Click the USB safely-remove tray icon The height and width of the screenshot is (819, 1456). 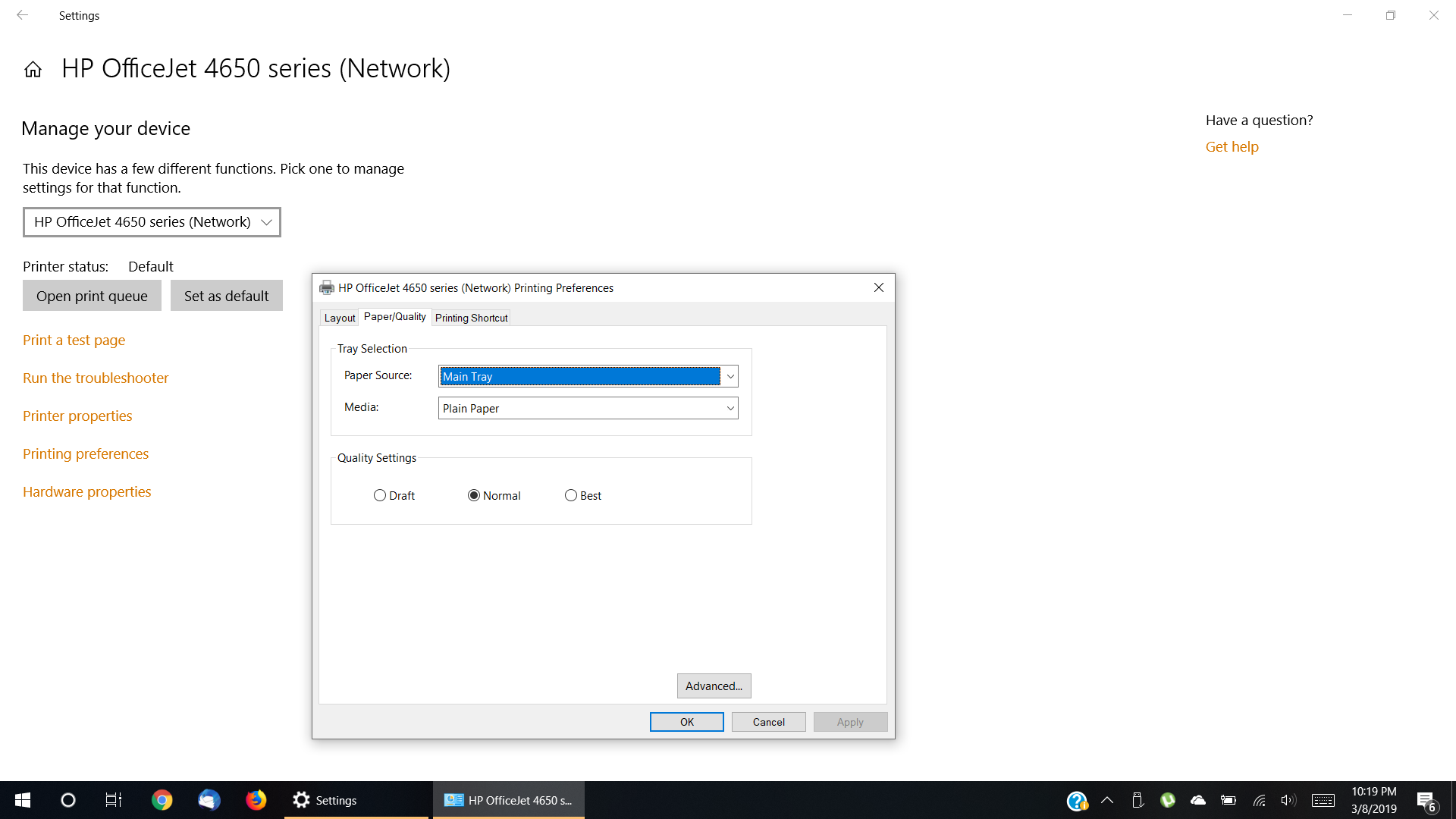pos(1137,800)
